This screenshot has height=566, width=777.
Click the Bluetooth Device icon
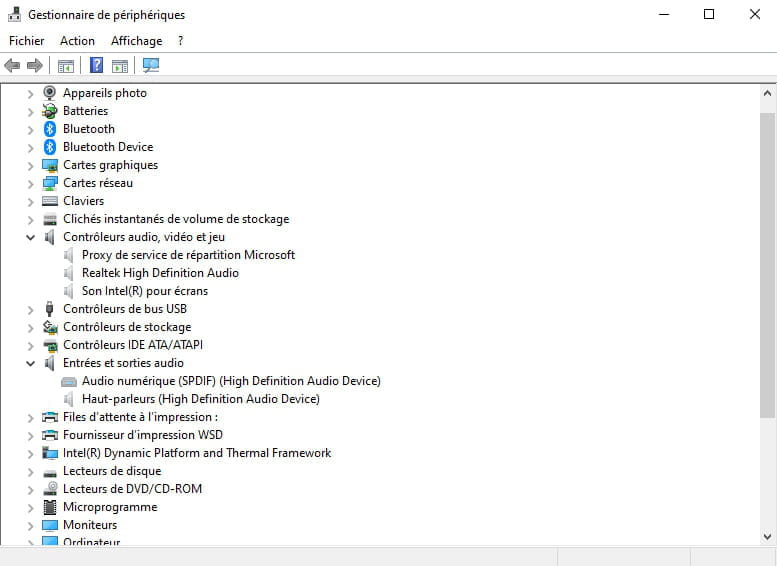pos(50,147)
